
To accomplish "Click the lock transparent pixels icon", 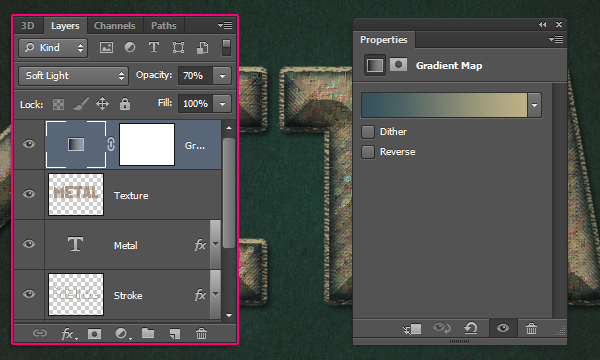I will pos(58,104).
